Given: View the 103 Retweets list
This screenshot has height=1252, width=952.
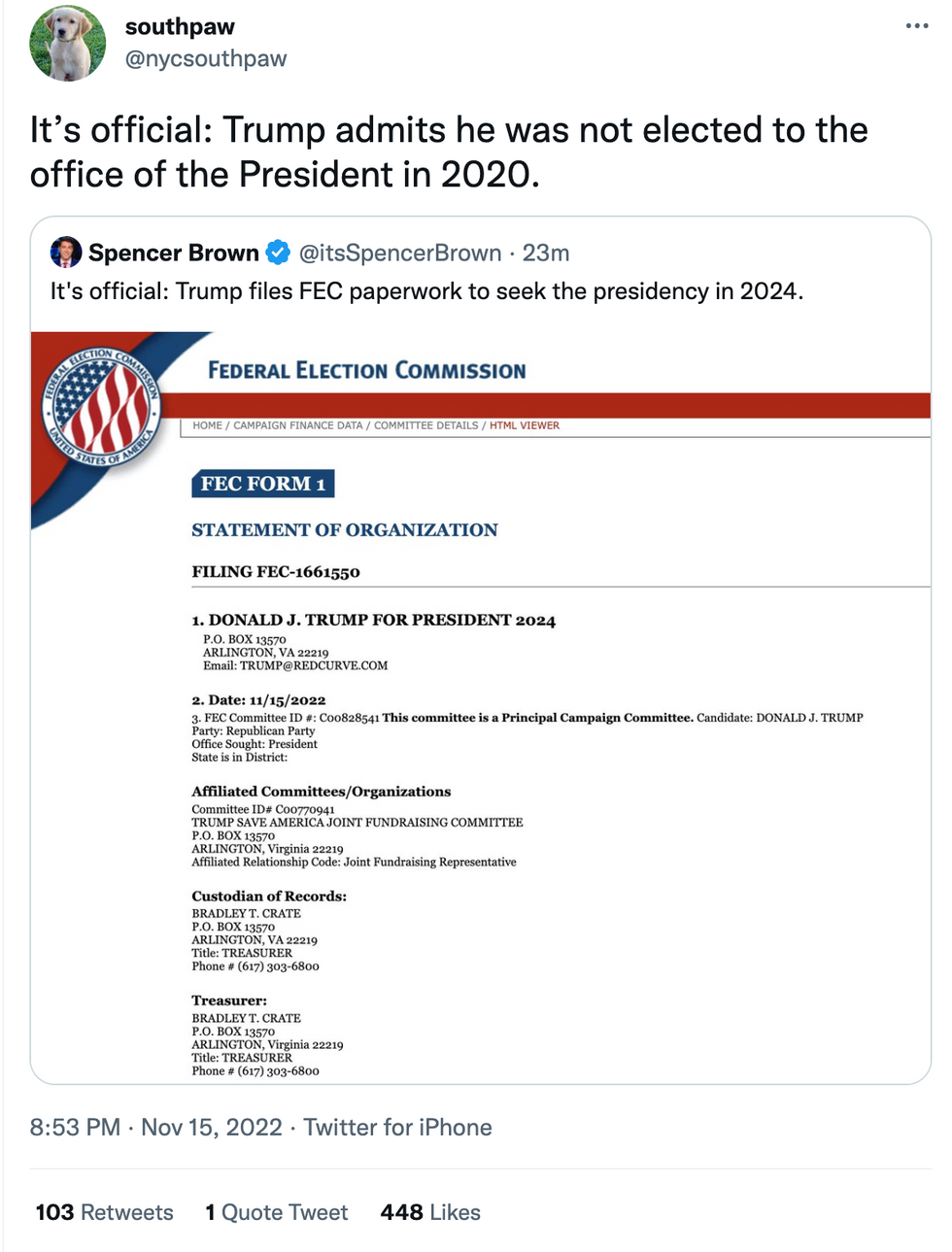Looking at the screenshot, I should click(x=104, y=1212).
